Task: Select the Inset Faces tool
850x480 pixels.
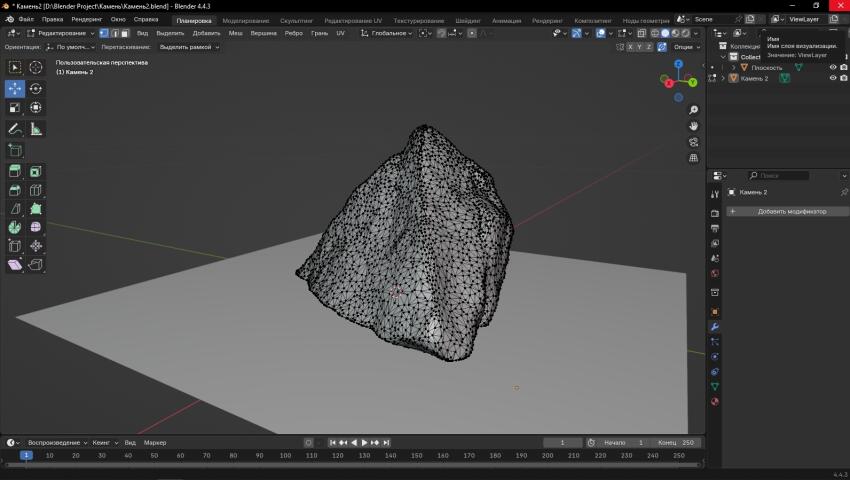Action: tap(36, 172)
